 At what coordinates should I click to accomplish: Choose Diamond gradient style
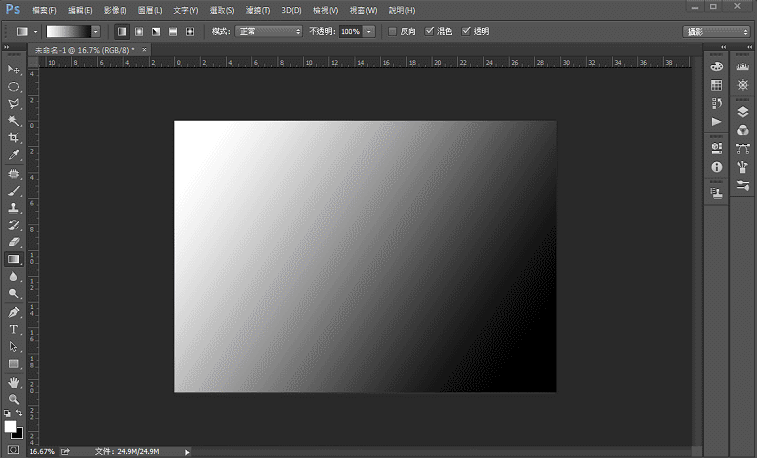(x=190, y=31)
